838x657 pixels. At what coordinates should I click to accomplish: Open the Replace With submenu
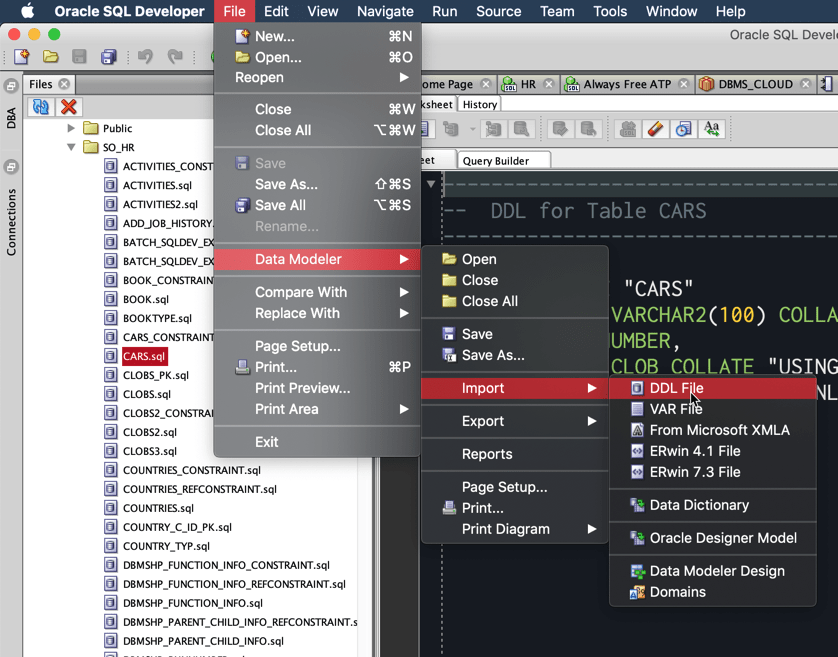click(x=317, y=313)
